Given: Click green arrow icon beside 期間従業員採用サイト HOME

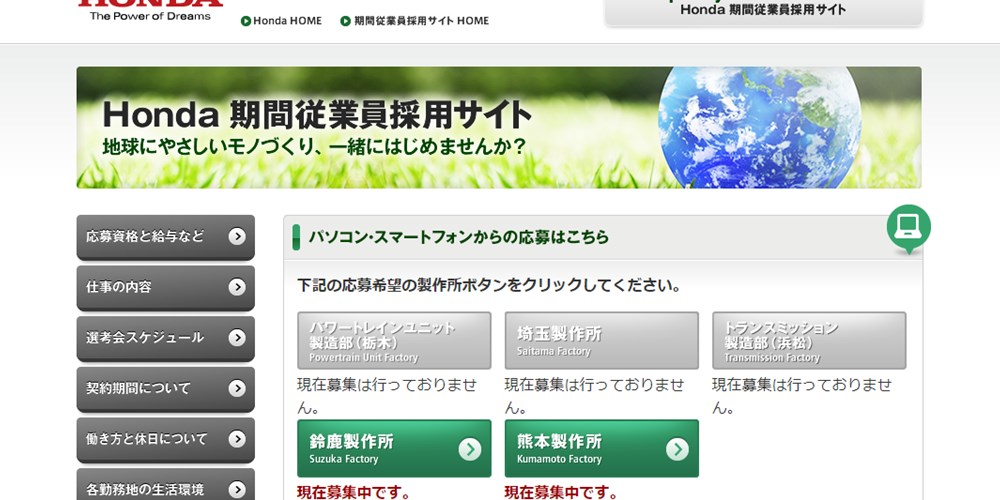Looking at the screenshot, I should coord(346,21).
